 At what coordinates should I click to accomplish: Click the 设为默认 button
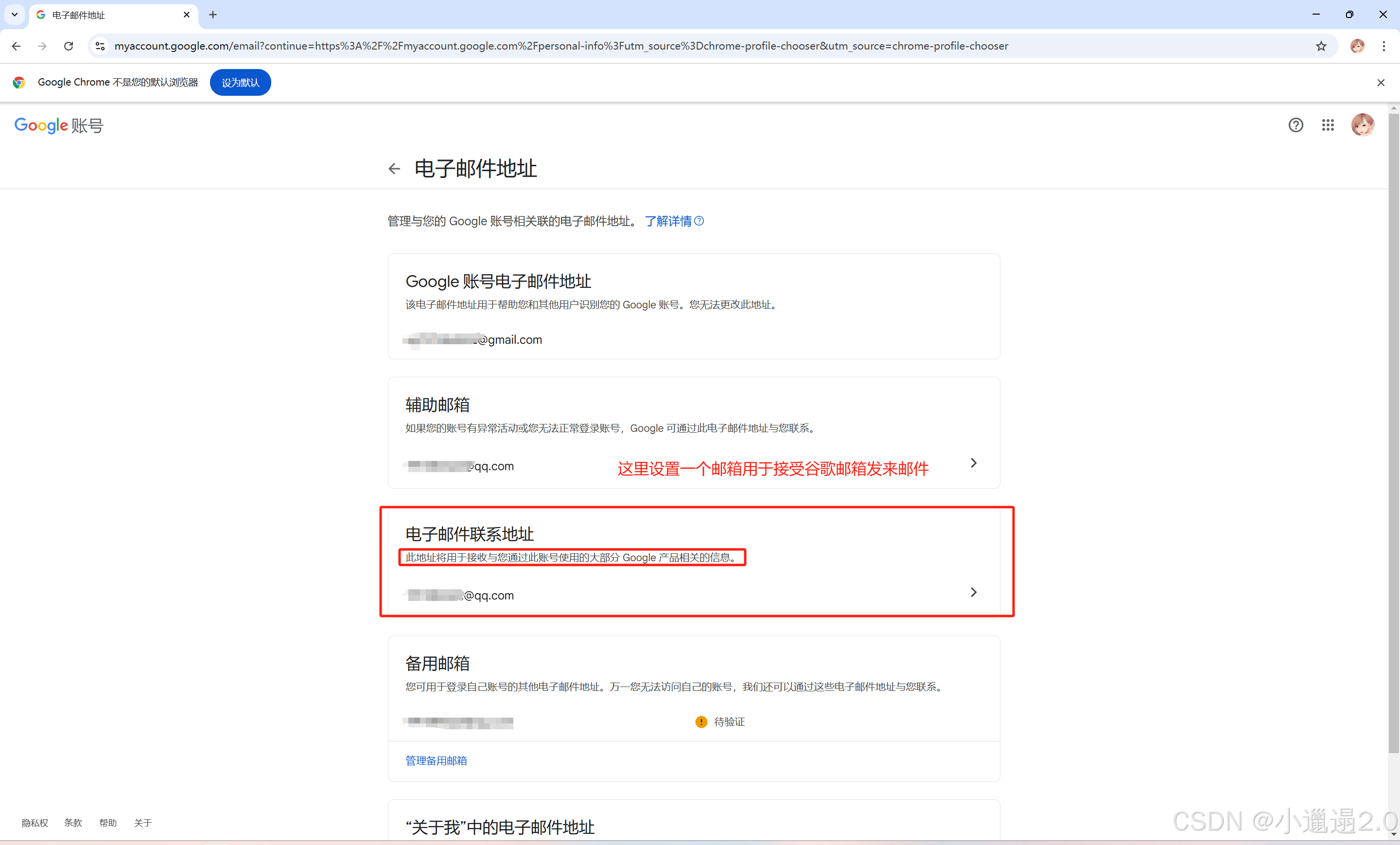click(240, 83)
